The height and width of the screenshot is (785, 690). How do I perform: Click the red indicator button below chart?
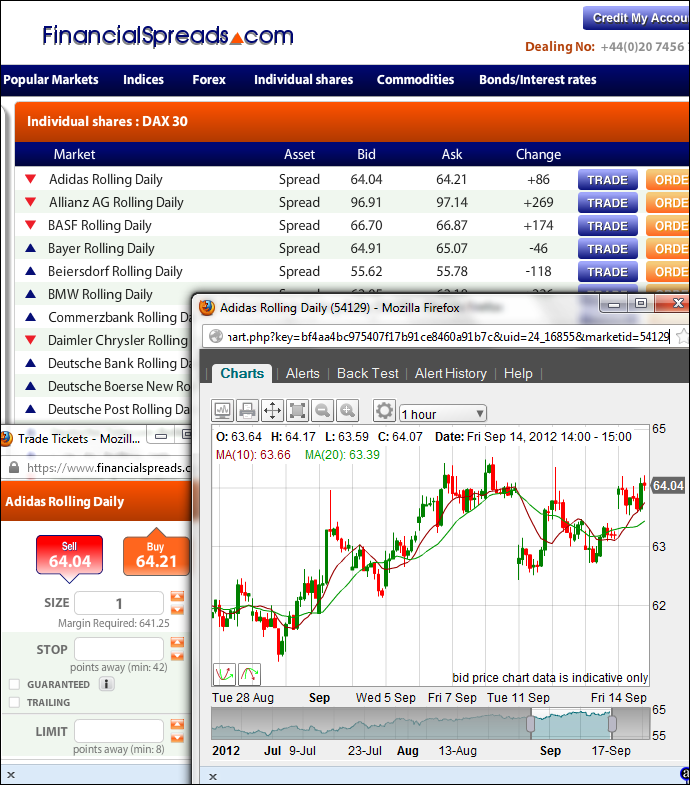[224, 674]
